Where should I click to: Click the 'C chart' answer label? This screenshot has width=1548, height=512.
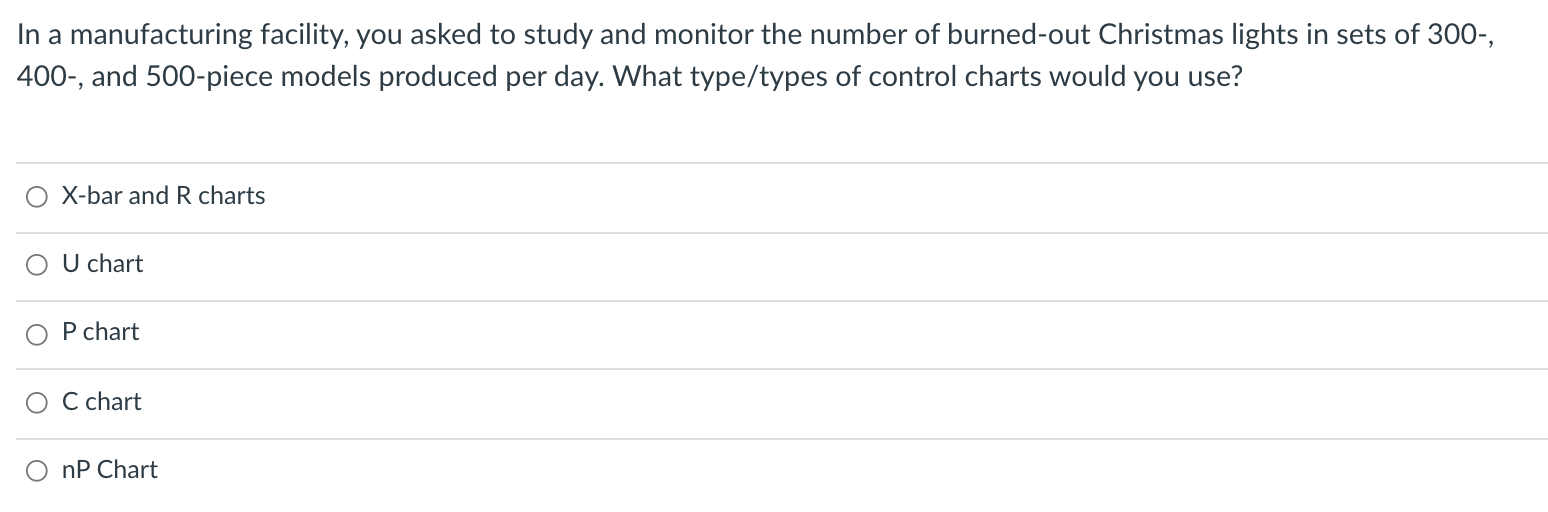[102, 401]
